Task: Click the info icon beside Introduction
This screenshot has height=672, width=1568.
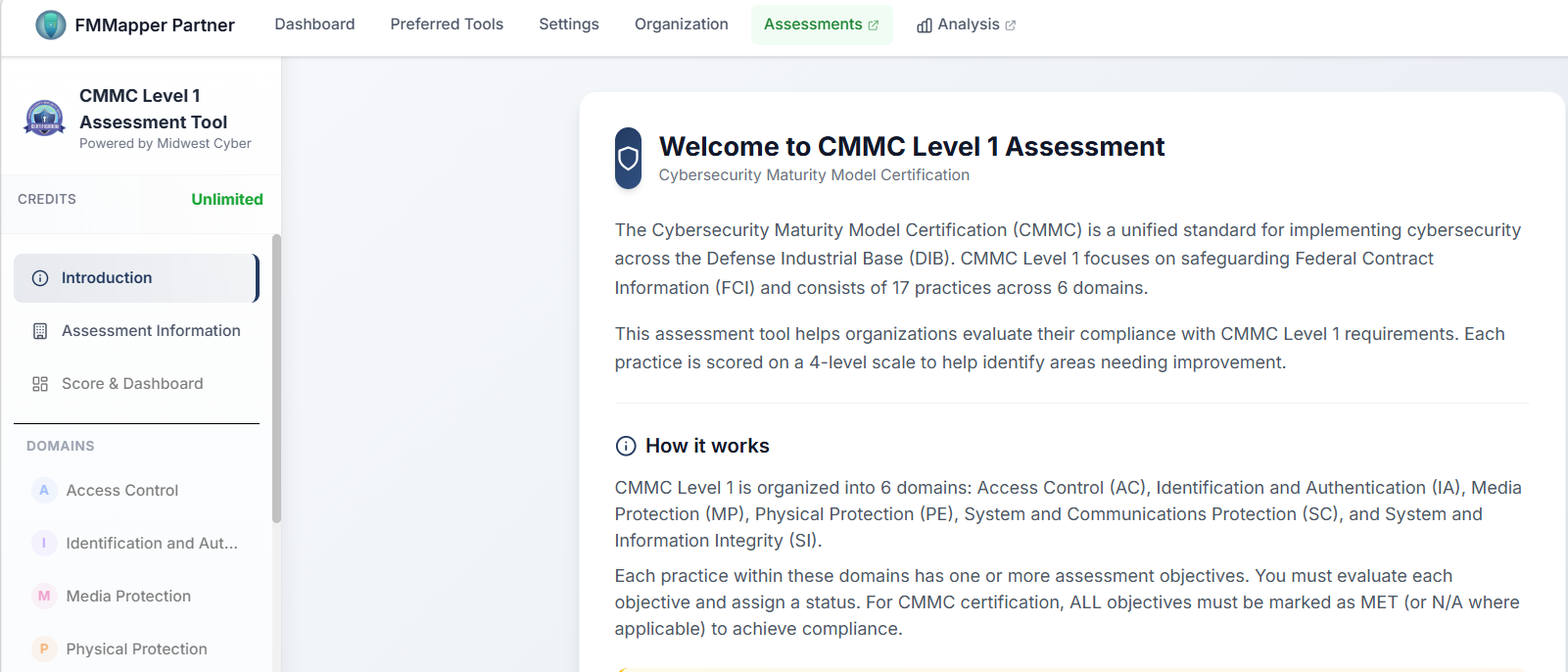Action: pos(39,277)
